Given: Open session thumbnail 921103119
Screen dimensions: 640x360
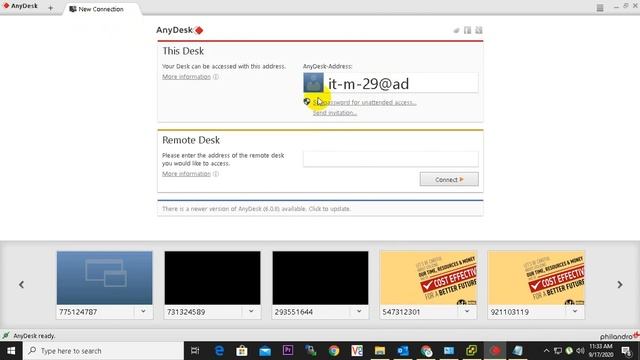Looking at the screenshot, I should [x=536, y=278].
